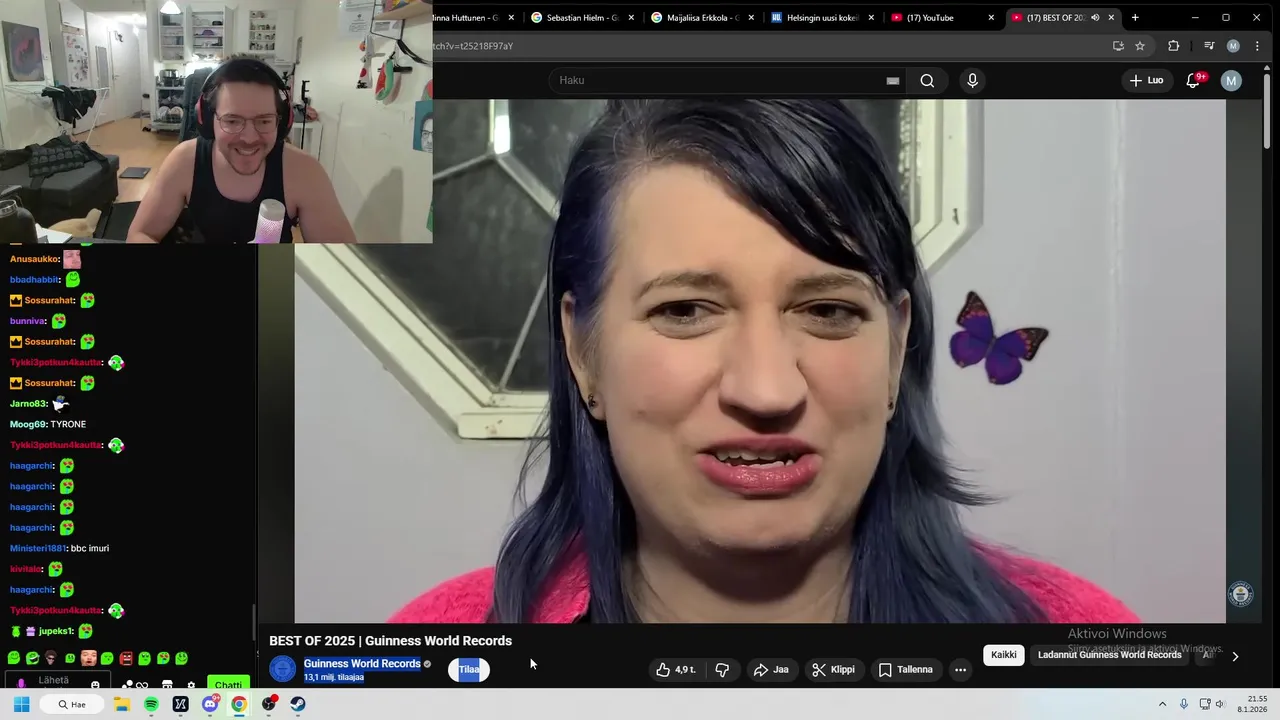
Task: Open Chrome media control icon
Action: [1209, 46]
